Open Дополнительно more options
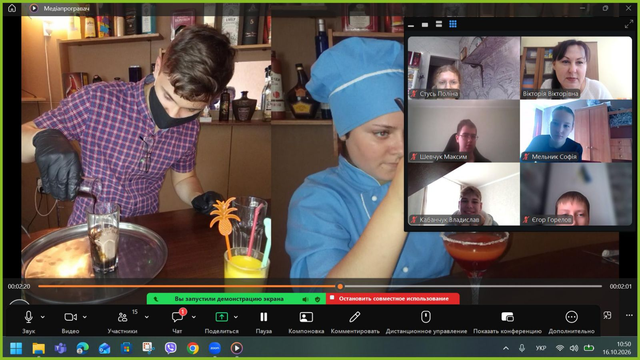 pyautogui.click(x=571, y=317)
